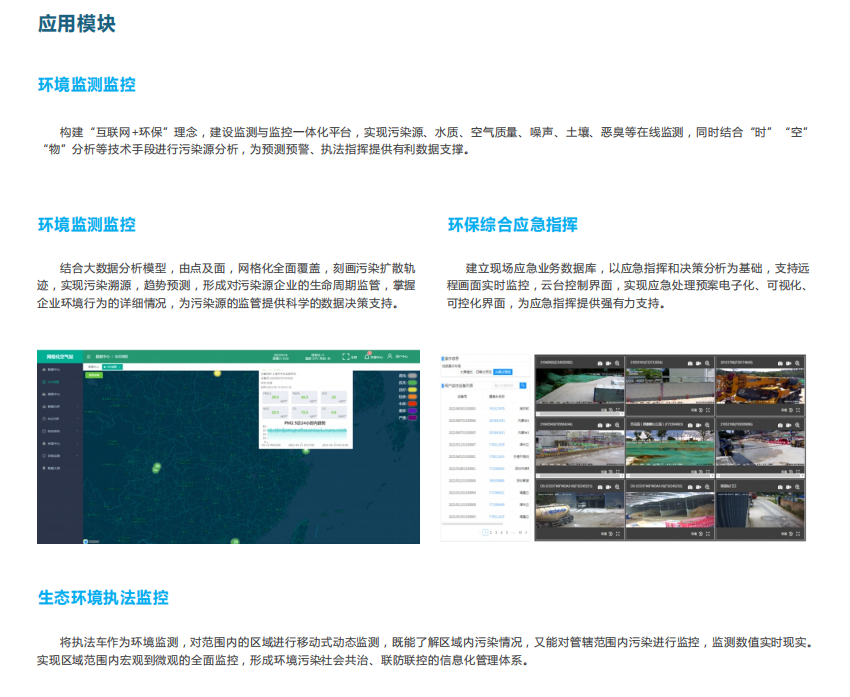Click the 73.5 value card in station popup

point(305,412)
